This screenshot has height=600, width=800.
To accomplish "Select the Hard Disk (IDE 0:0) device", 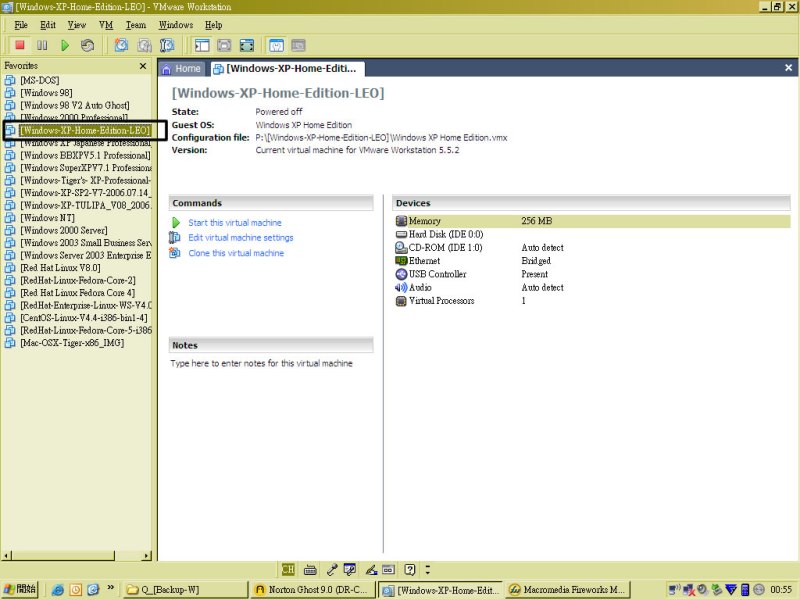I will [592, 234].
